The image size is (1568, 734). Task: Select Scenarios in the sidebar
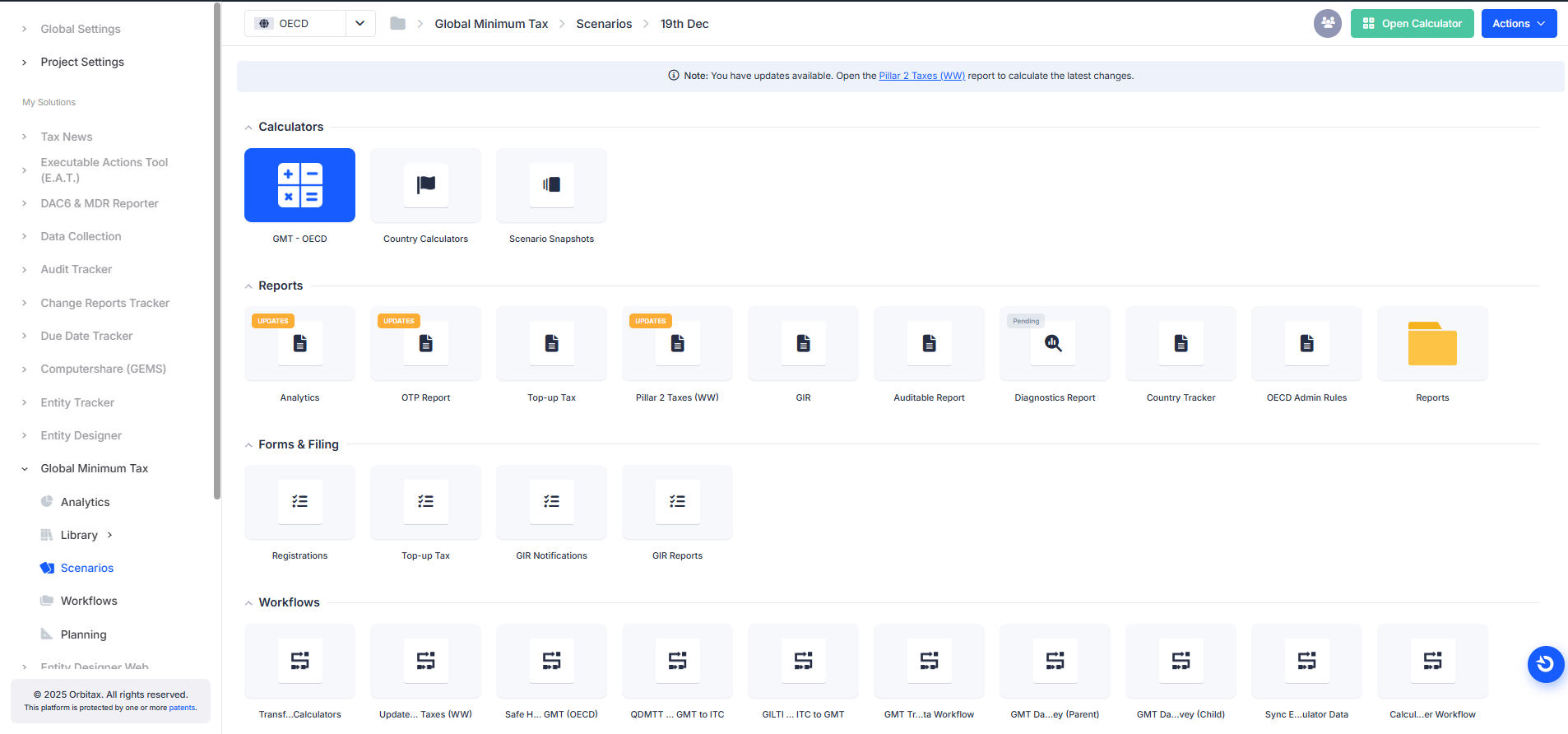click(x=87, y=568)
